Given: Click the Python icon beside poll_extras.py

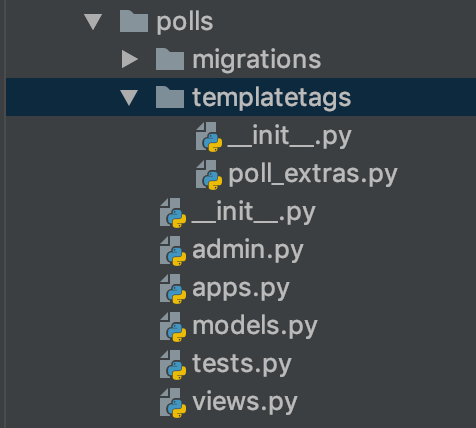Looking at the screenshot, I should (x=209, y=175).
